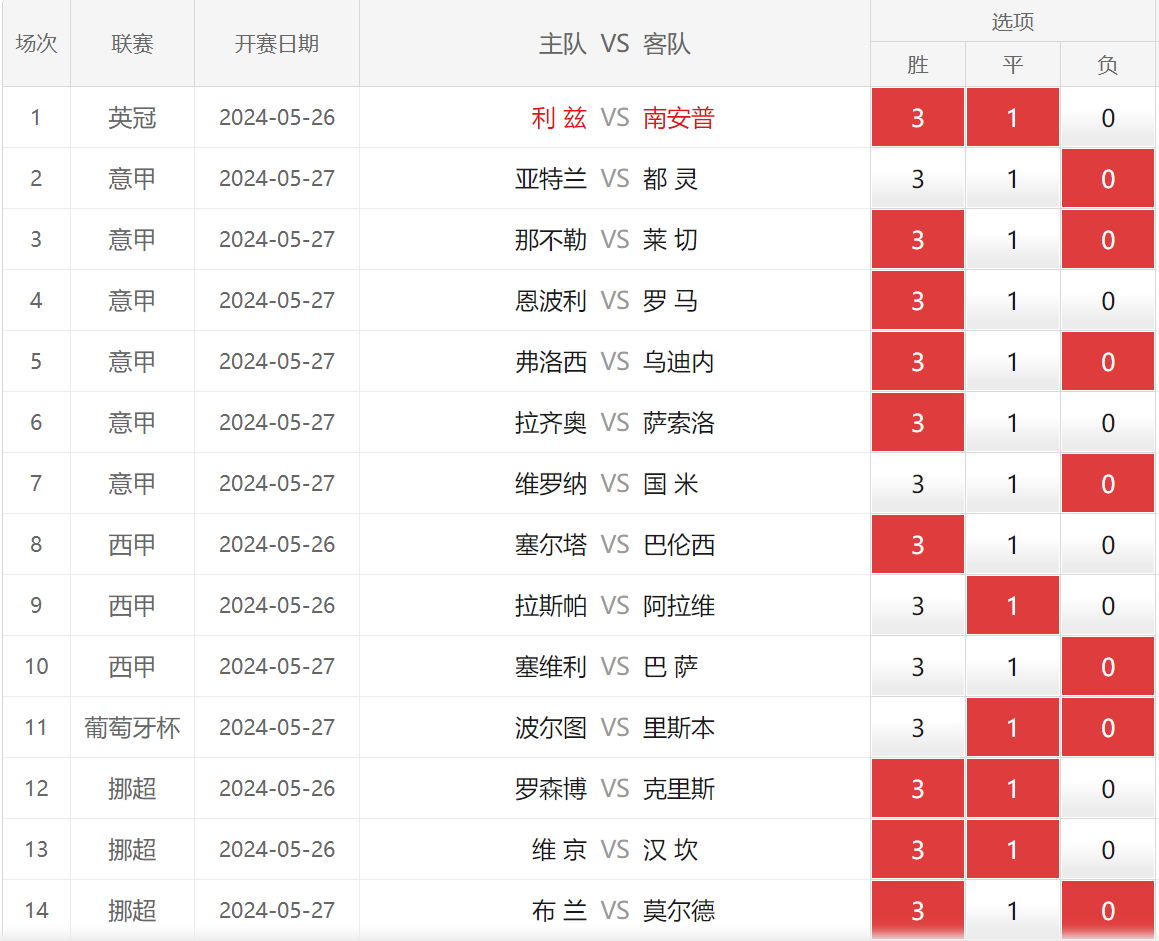Toggle draw (1) for 维京 vs 汉坎

tap(1013, 849)
